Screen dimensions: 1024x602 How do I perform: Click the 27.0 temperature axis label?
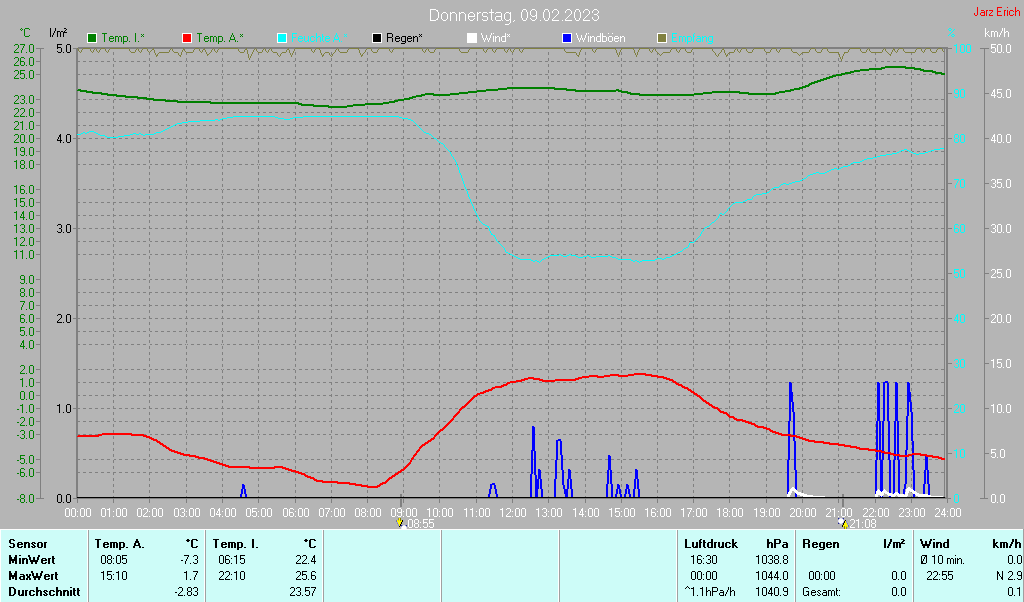point(24,48)
